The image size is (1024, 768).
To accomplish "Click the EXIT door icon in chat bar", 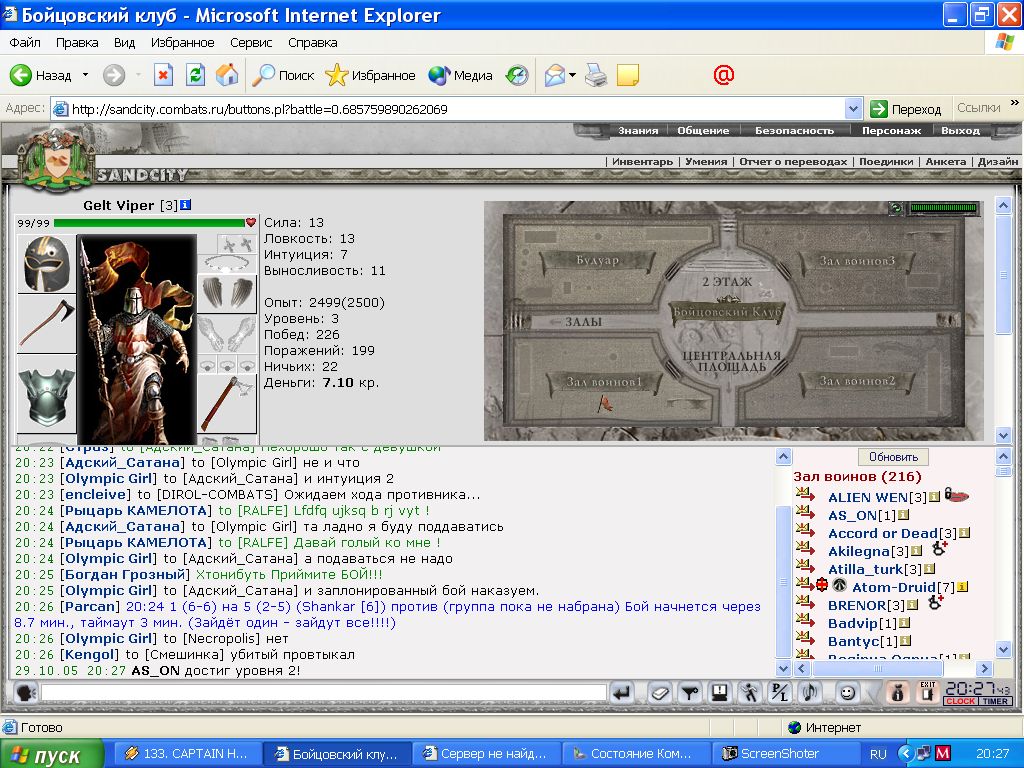I will (x=927, y=692).
